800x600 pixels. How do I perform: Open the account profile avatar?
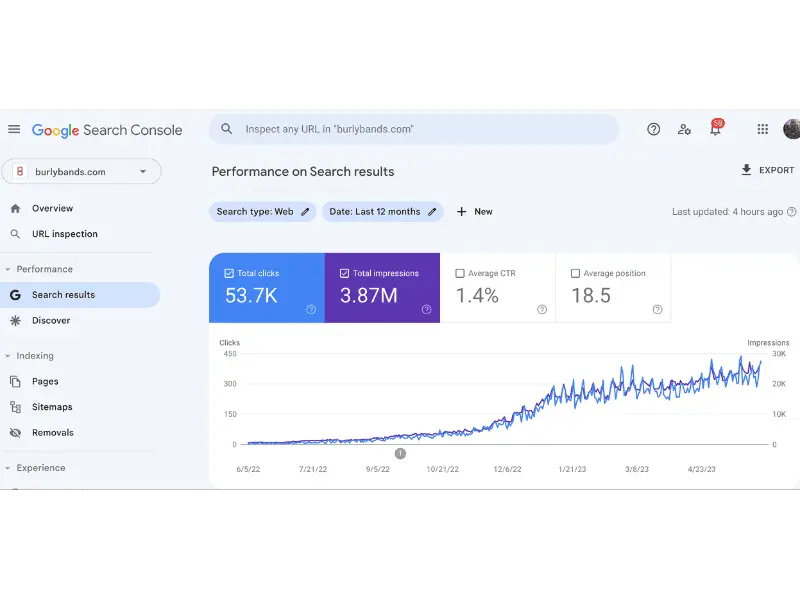pyautogui.click(x=791, y=129)
